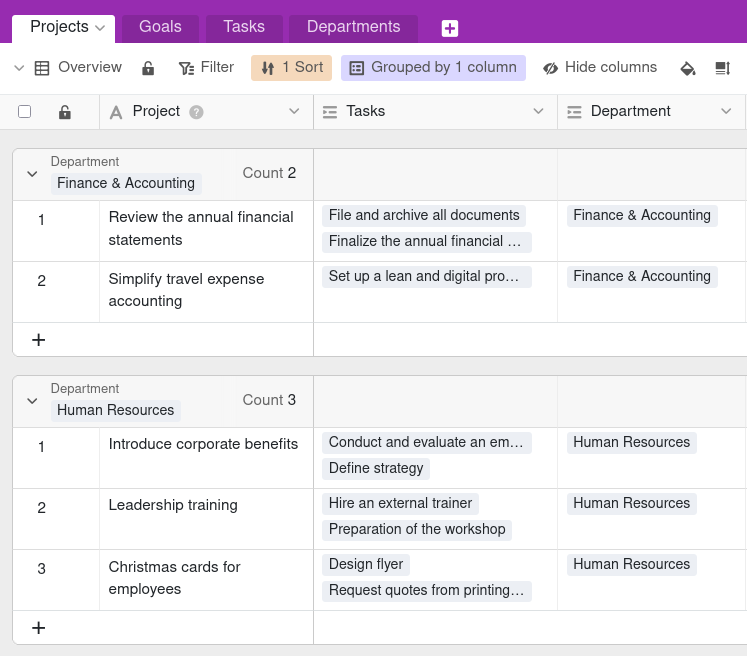Click the view lock icon beside Overview

tap(148, 68)
